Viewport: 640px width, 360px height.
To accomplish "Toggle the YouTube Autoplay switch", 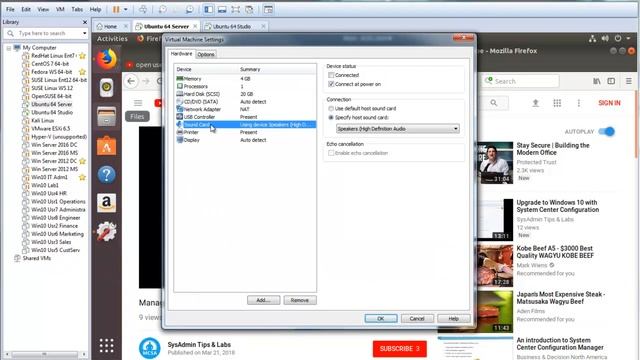I will coord(607,131).
